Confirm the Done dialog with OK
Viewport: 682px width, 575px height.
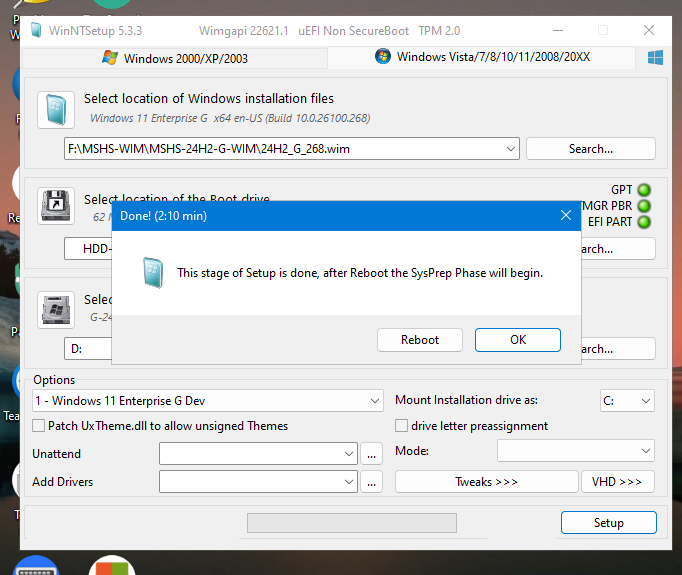pos(518,340)
